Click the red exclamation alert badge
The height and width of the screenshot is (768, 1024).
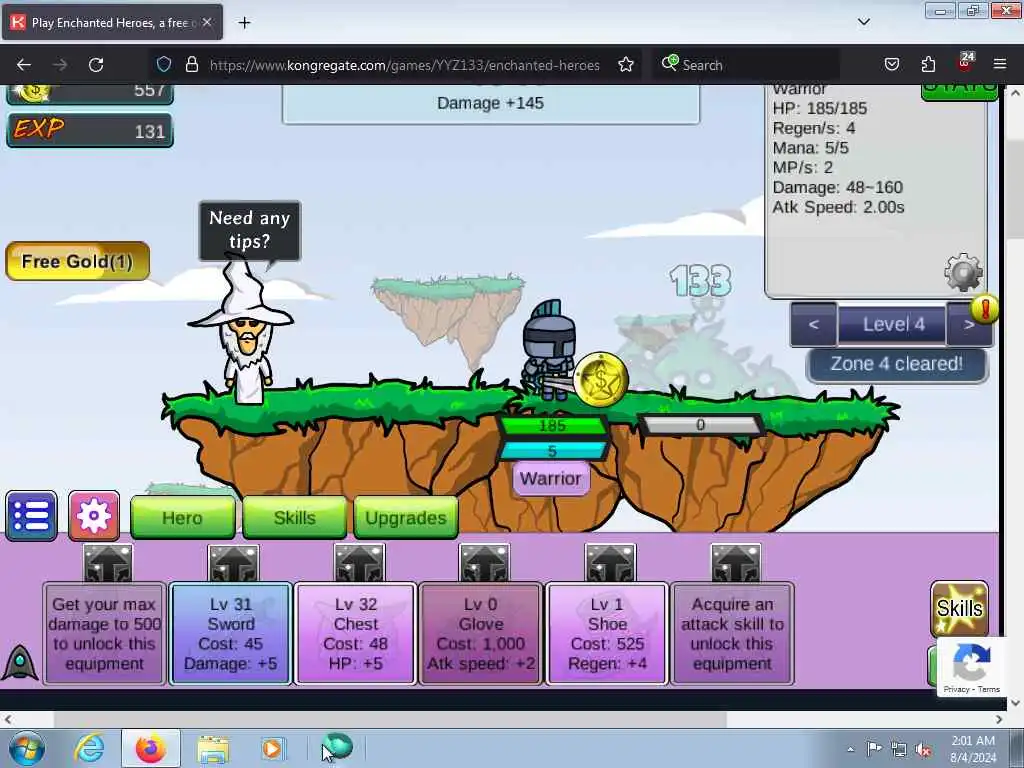click(985, 308)
